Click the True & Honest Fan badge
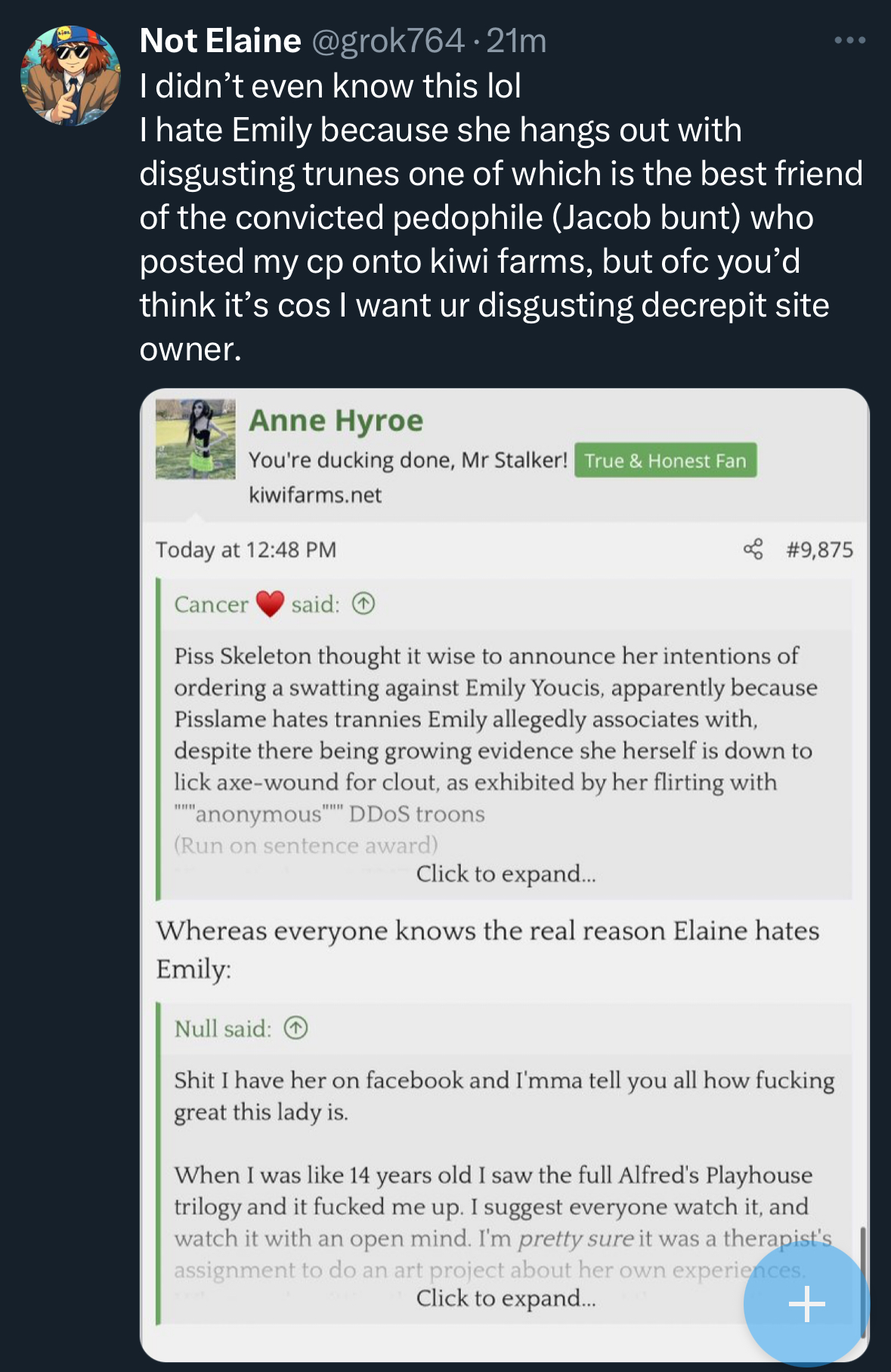This screenshot has height=1372, width=891. [x=665, y=460]
